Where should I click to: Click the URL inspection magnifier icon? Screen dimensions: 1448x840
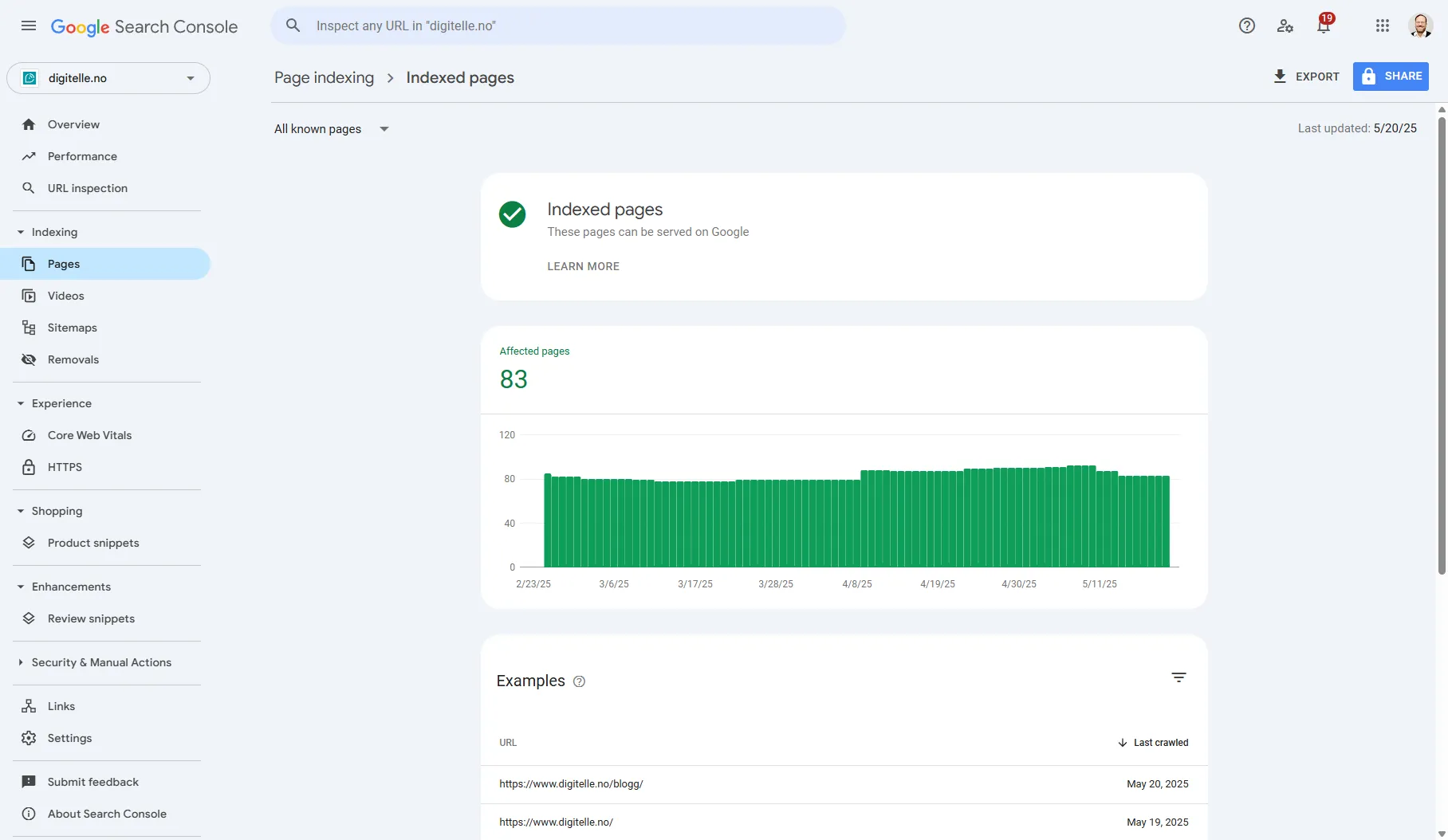click(29, 188)
